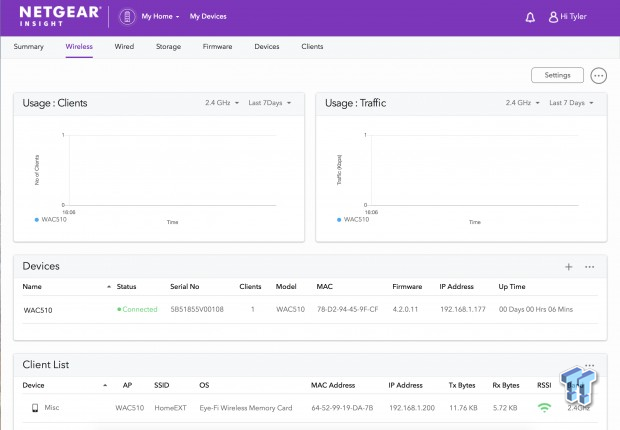This screenshot has width=620, height=430.
Task: Open the user profile icon
Action: 553,17
